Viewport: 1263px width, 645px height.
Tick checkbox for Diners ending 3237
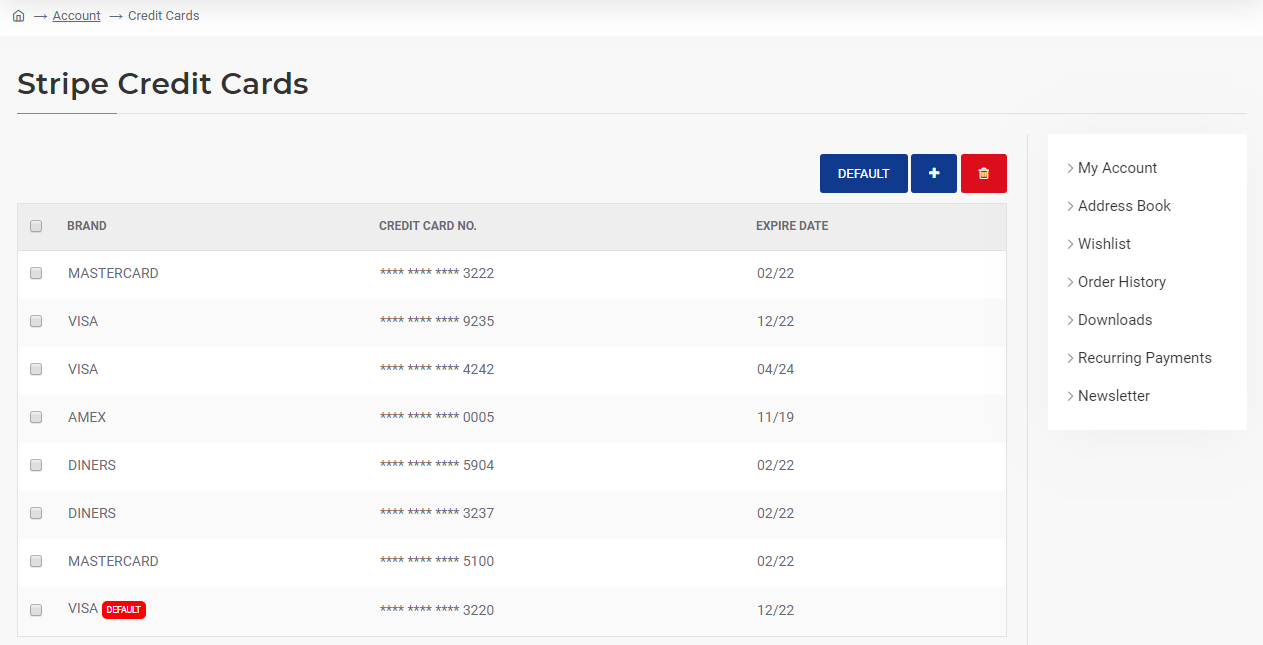tap(36, 513)
